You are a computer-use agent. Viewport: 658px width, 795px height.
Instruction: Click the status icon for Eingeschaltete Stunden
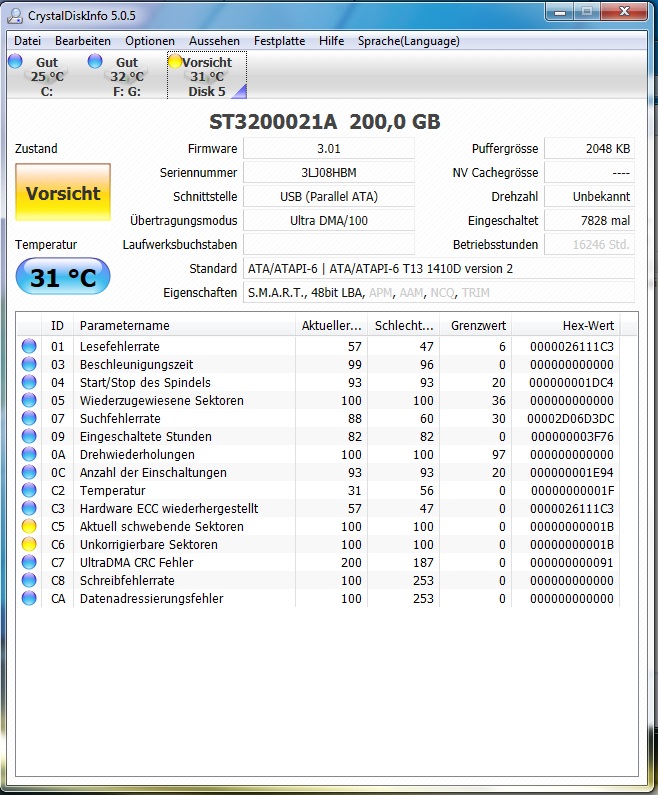[x=29, y=436]
